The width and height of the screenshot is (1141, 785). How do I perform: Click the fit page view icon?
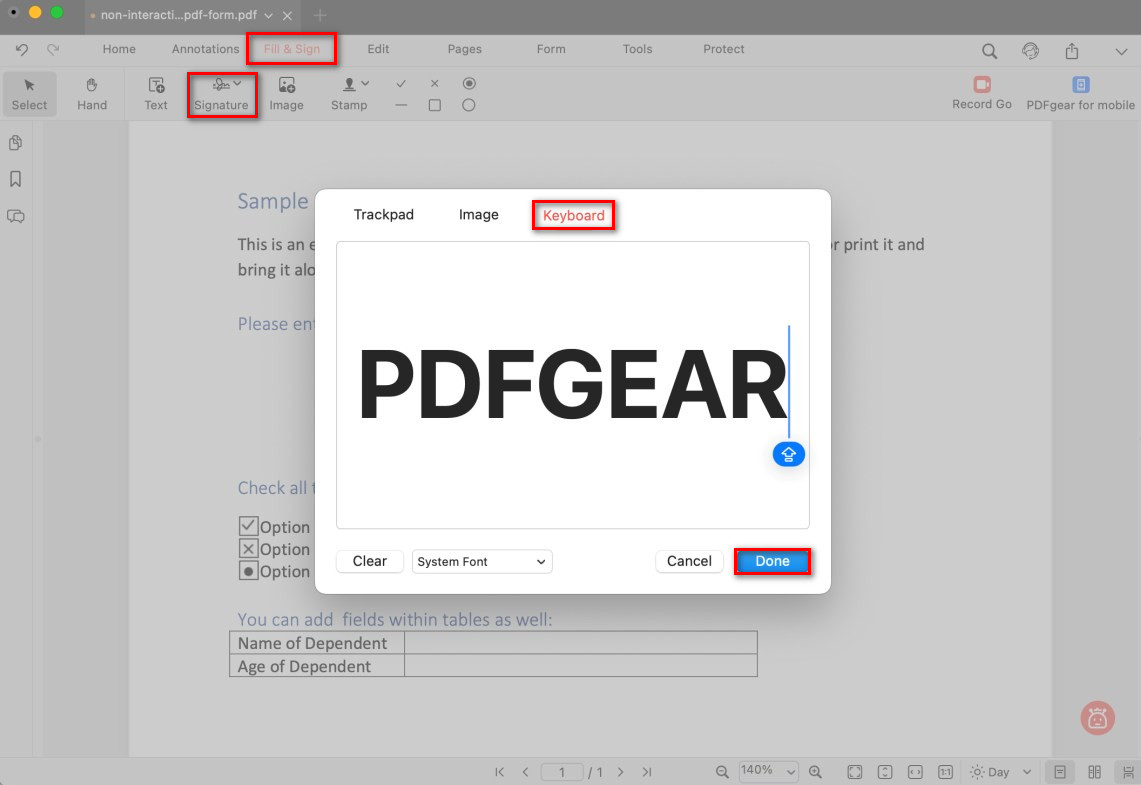tap(855, 772)
